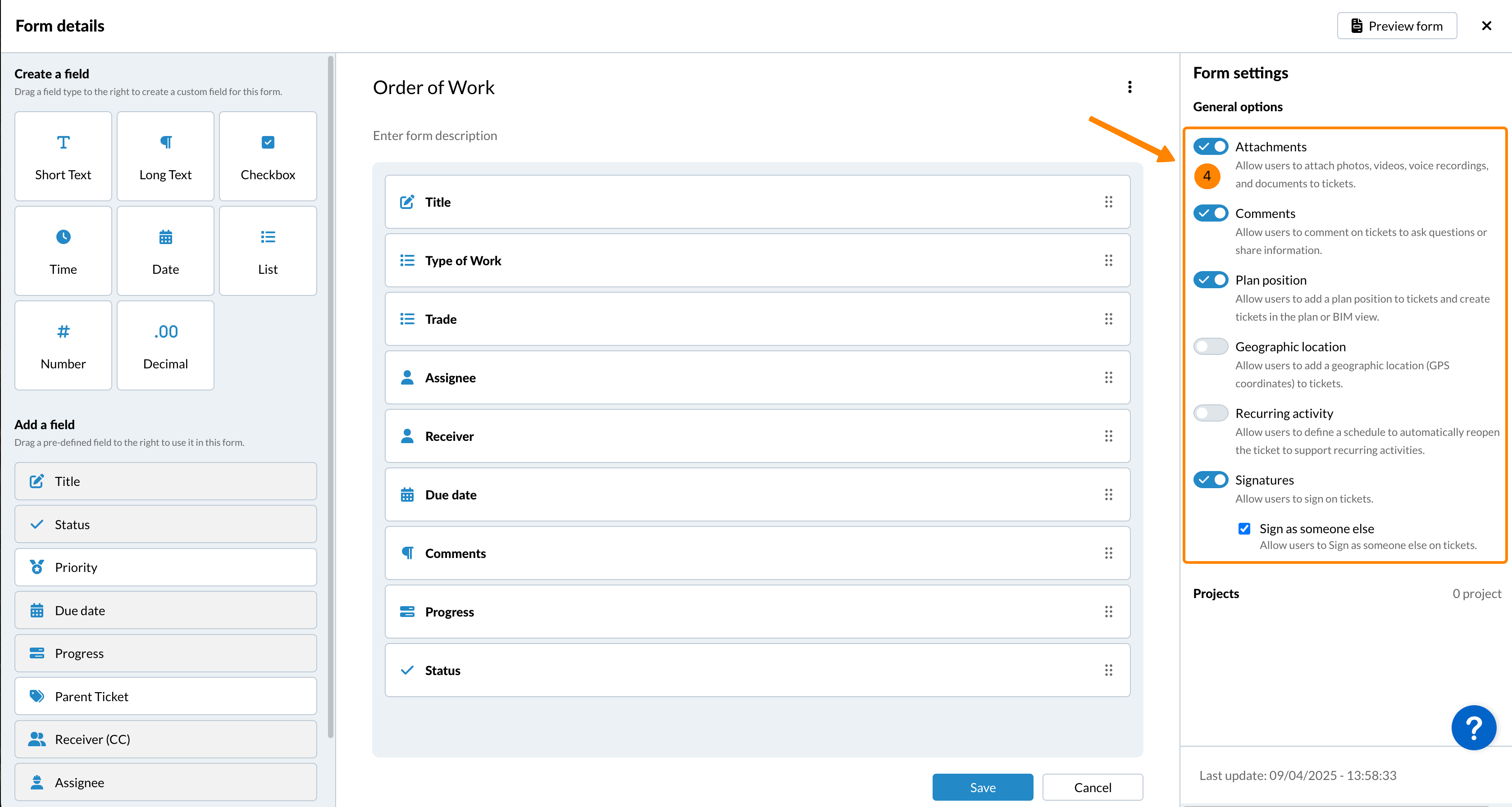Open the three-dot menu near Order of Work
Image resolution: width=1512 pixels, height=807 pixels.
1130,87
